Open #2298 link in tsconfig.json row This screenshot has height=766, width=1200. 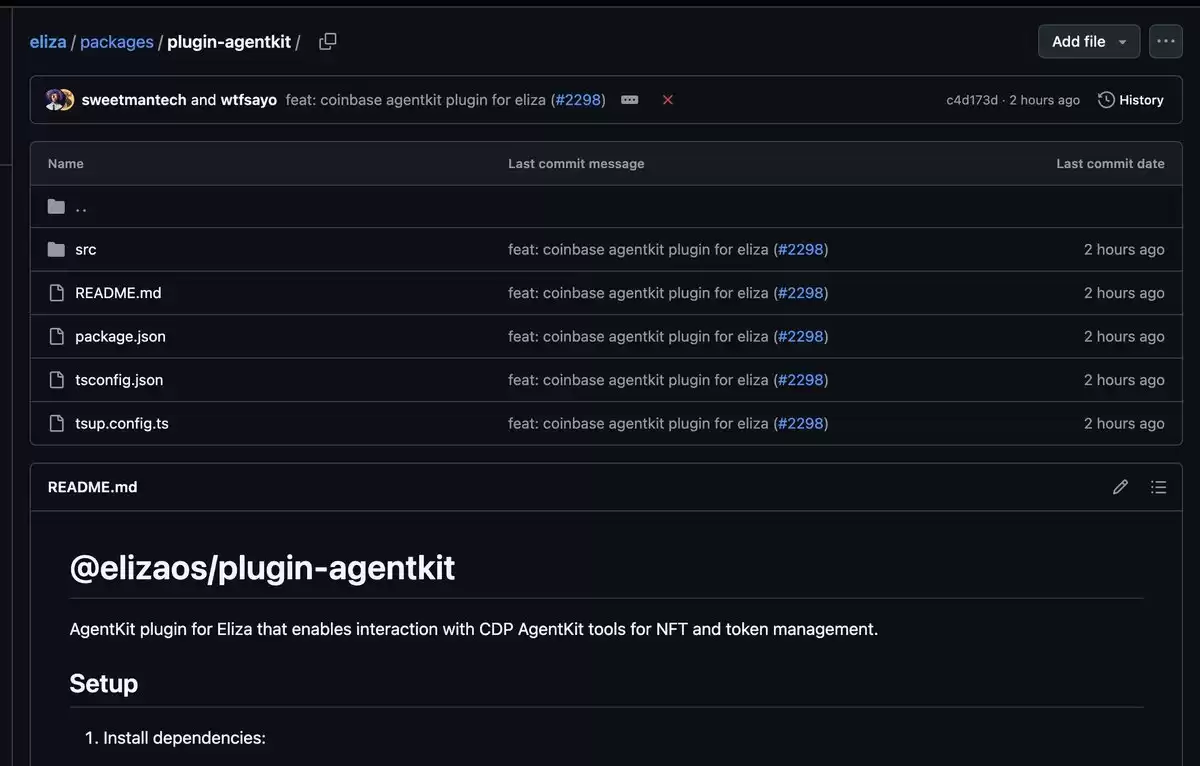tap(800, 380)
